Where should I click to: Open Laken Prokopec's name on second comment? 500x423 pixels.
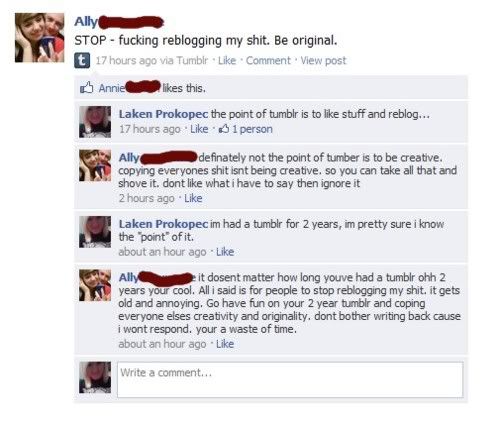[163, 224]
